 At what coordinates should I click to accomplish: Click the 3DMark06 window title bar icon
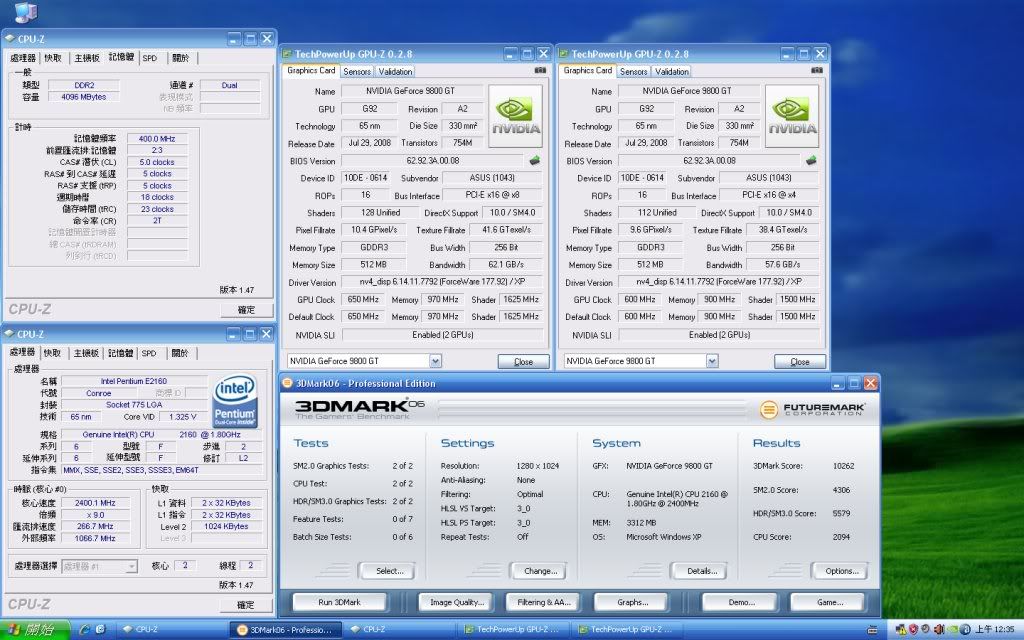click(287, 383)
